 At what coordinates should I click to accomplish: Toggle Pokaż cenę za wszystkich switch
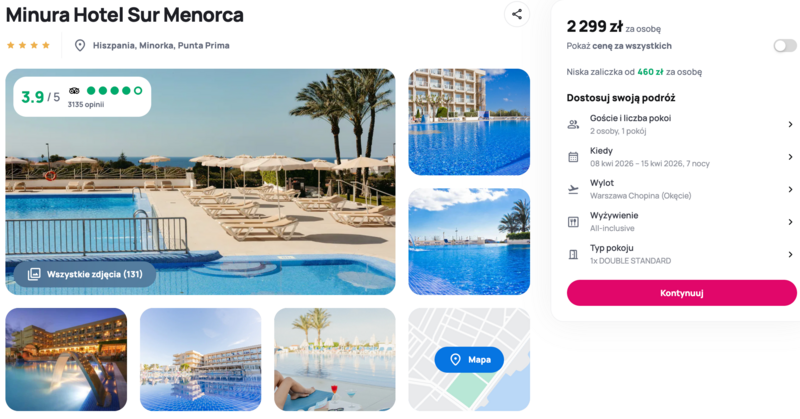coord(785,46)
